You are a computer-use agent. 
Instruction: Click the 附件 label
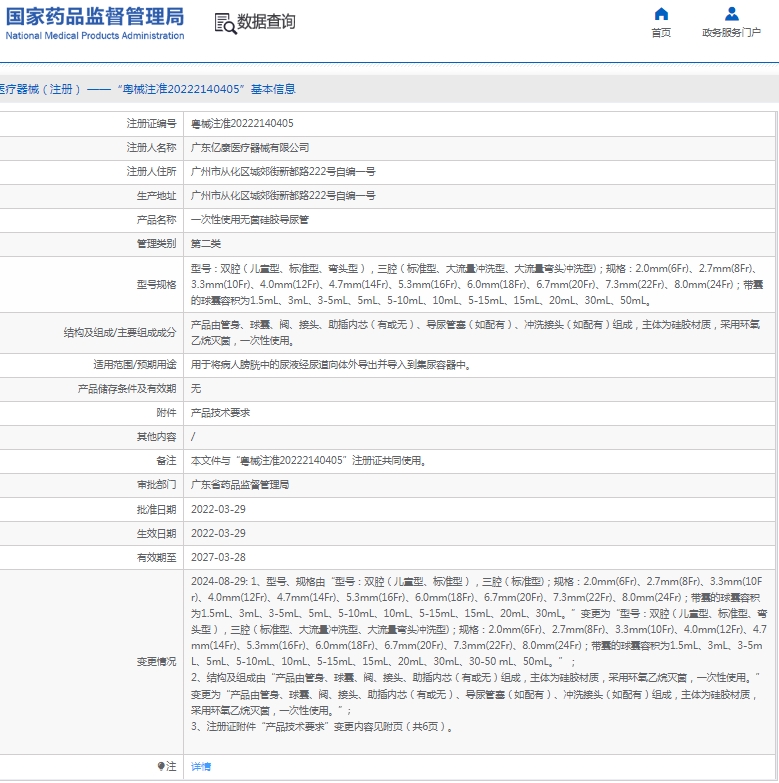tap(166, 412)
